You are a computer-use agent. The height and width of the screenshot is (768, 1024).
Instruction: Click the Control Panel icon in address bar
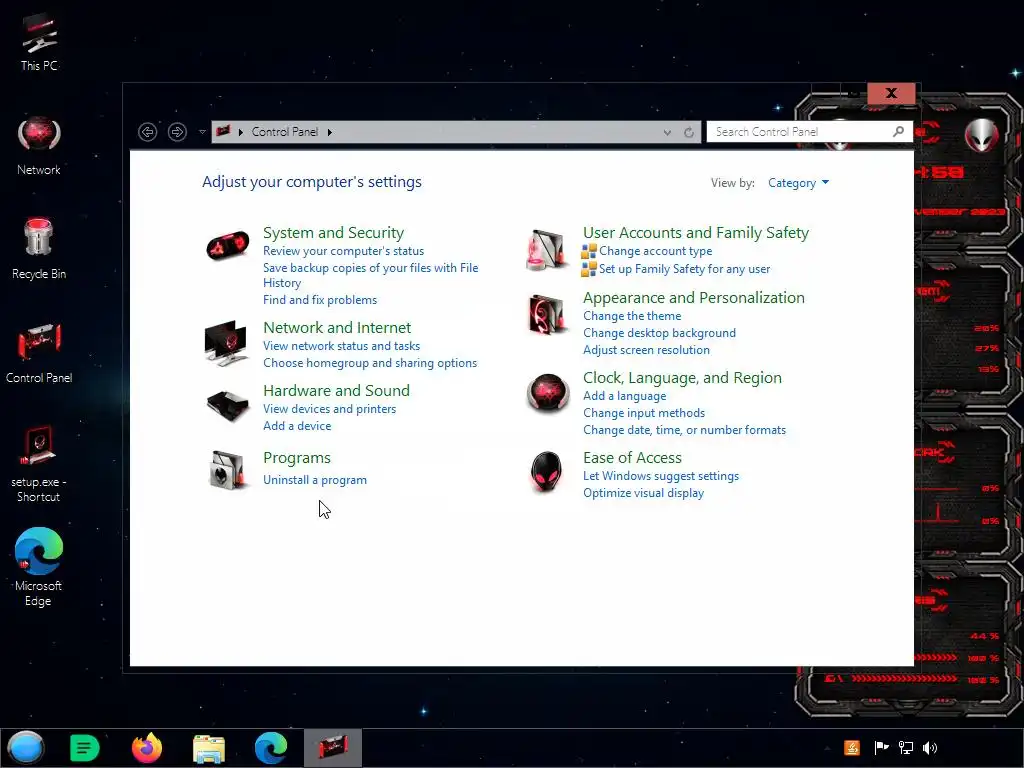(x=223, y=131)
